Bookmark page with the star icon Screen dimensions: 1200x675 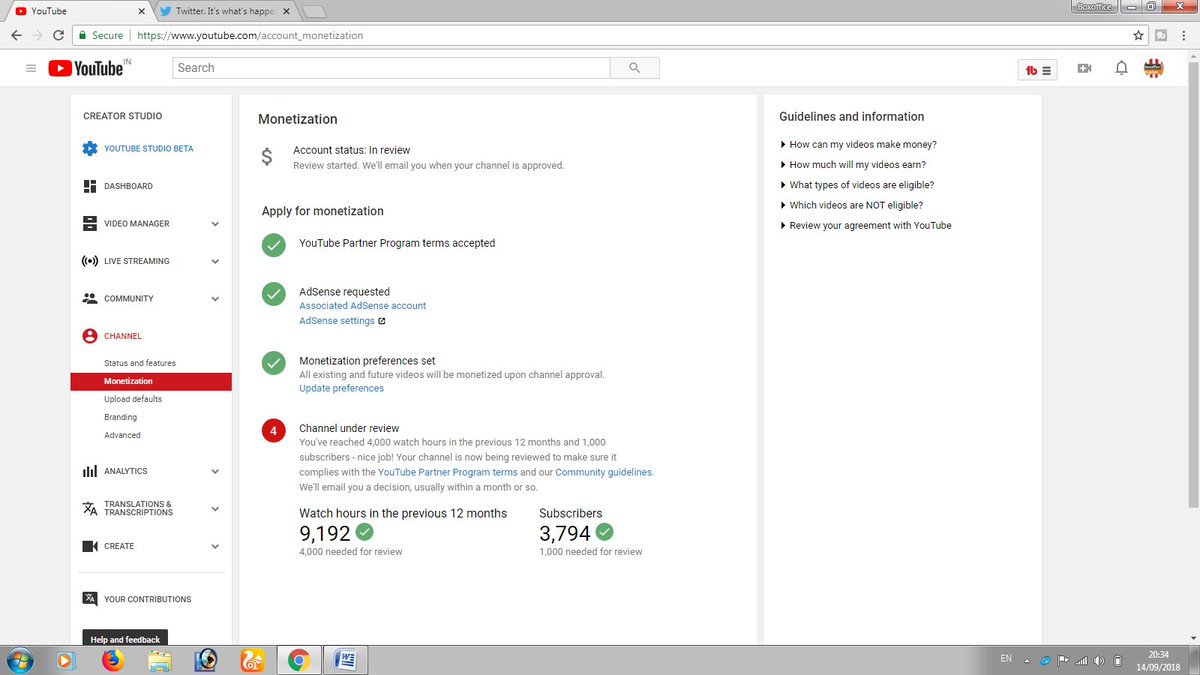click(x=1138, y=35)
